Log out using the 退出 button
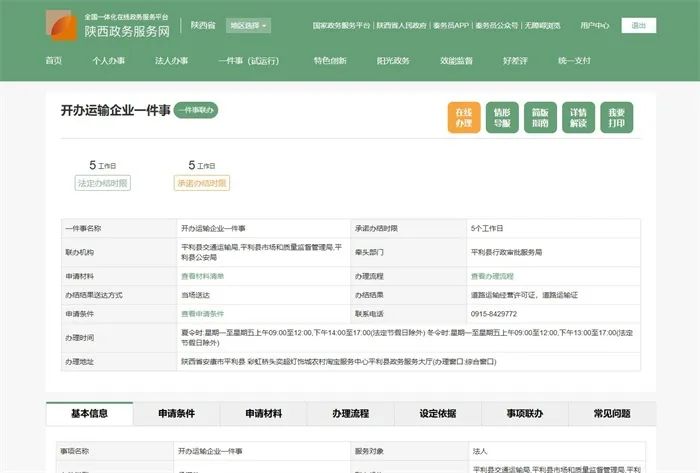Viewport: 700px width, 473px height. tap(638, 25)
